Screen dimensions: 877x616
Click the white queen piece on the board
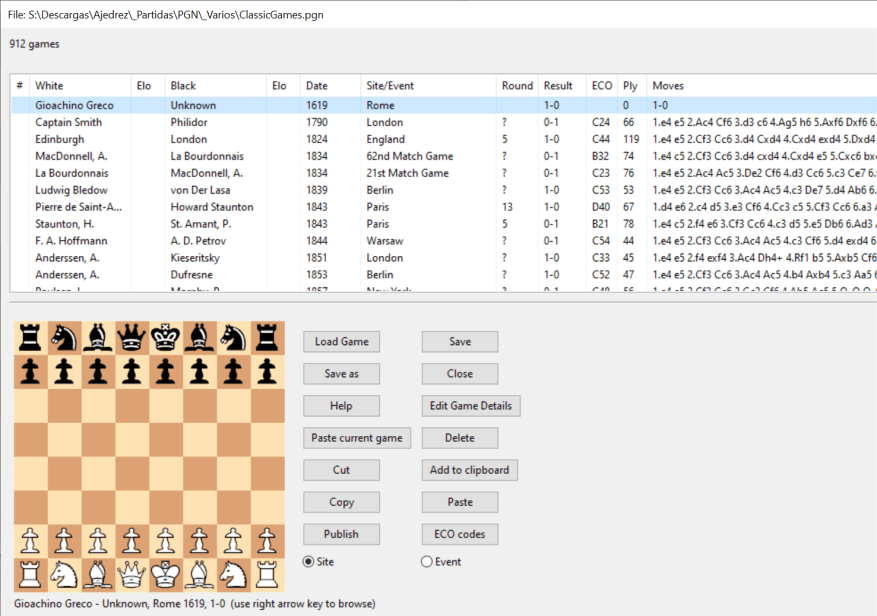click(132, 575)
